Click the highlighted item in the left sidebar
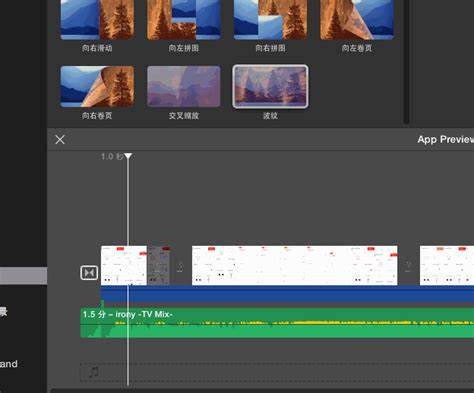The width and height of the screenshot is (474, 393). click(x=23, y=276)
